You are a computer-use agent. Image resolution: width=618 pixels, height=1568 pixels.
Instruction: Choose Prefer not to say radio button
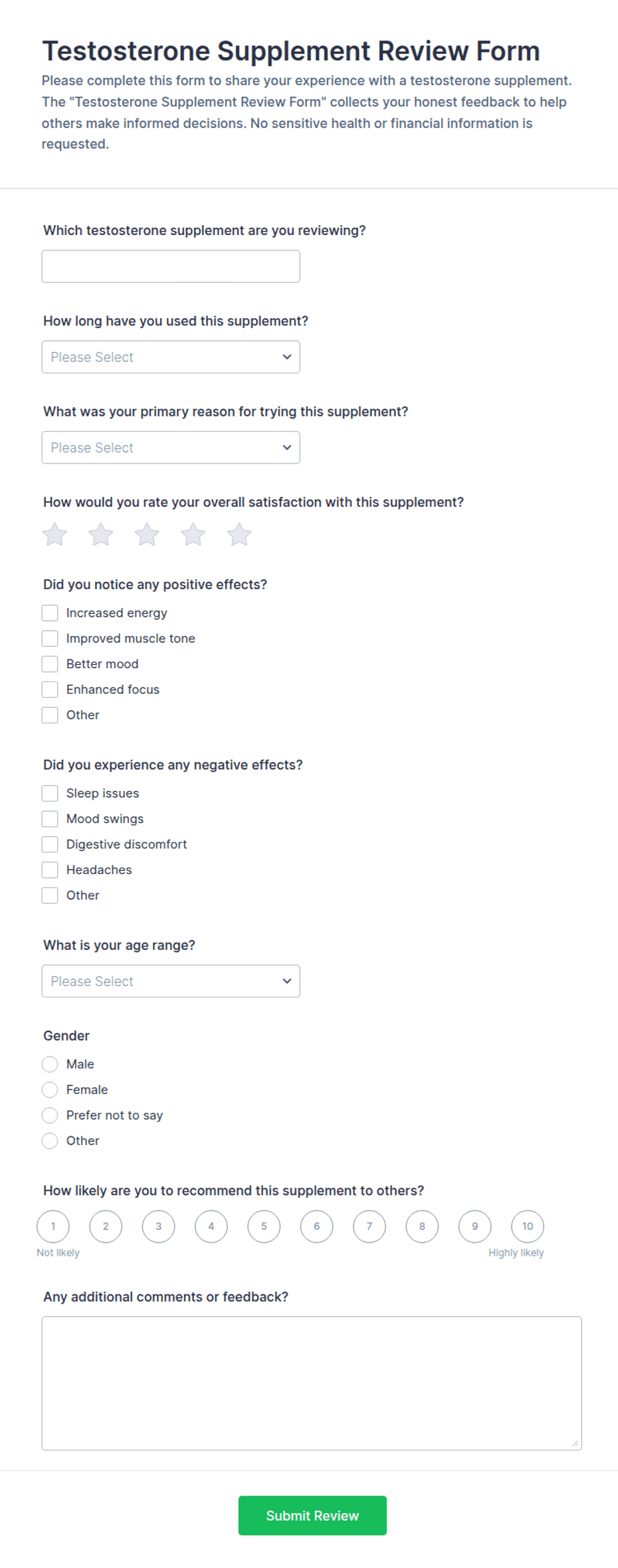50,1116
